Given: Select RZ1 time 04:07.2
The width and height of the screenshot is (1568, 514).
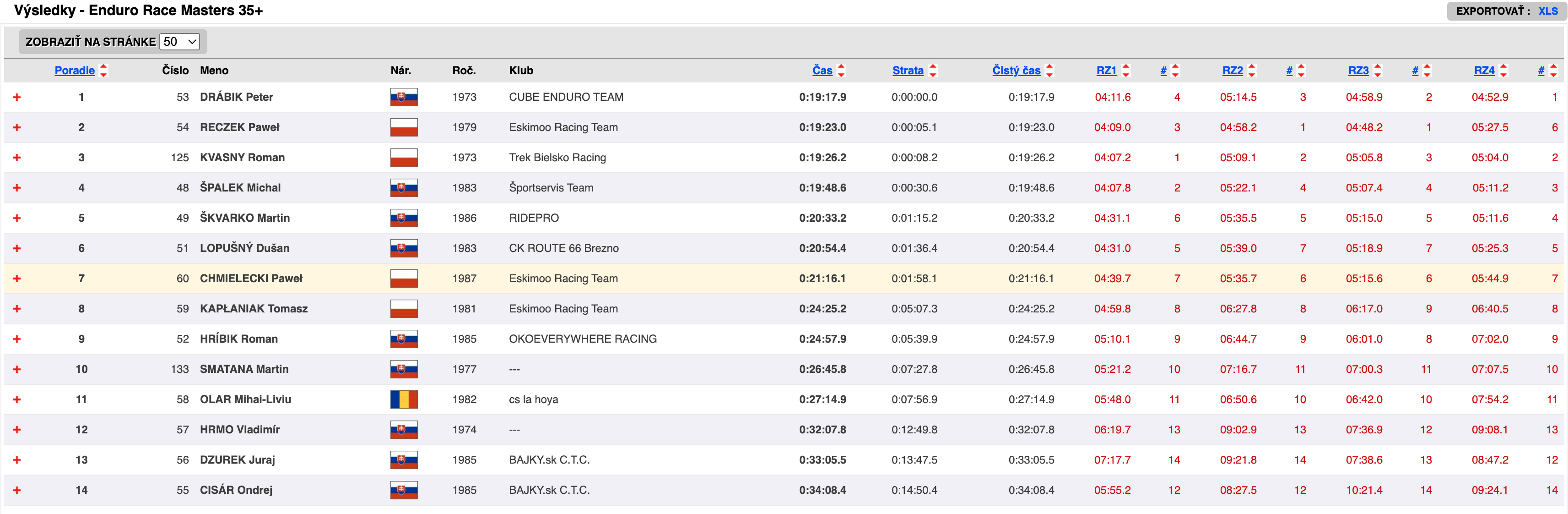Looking at the screenshot, I should pos(1112,158).
